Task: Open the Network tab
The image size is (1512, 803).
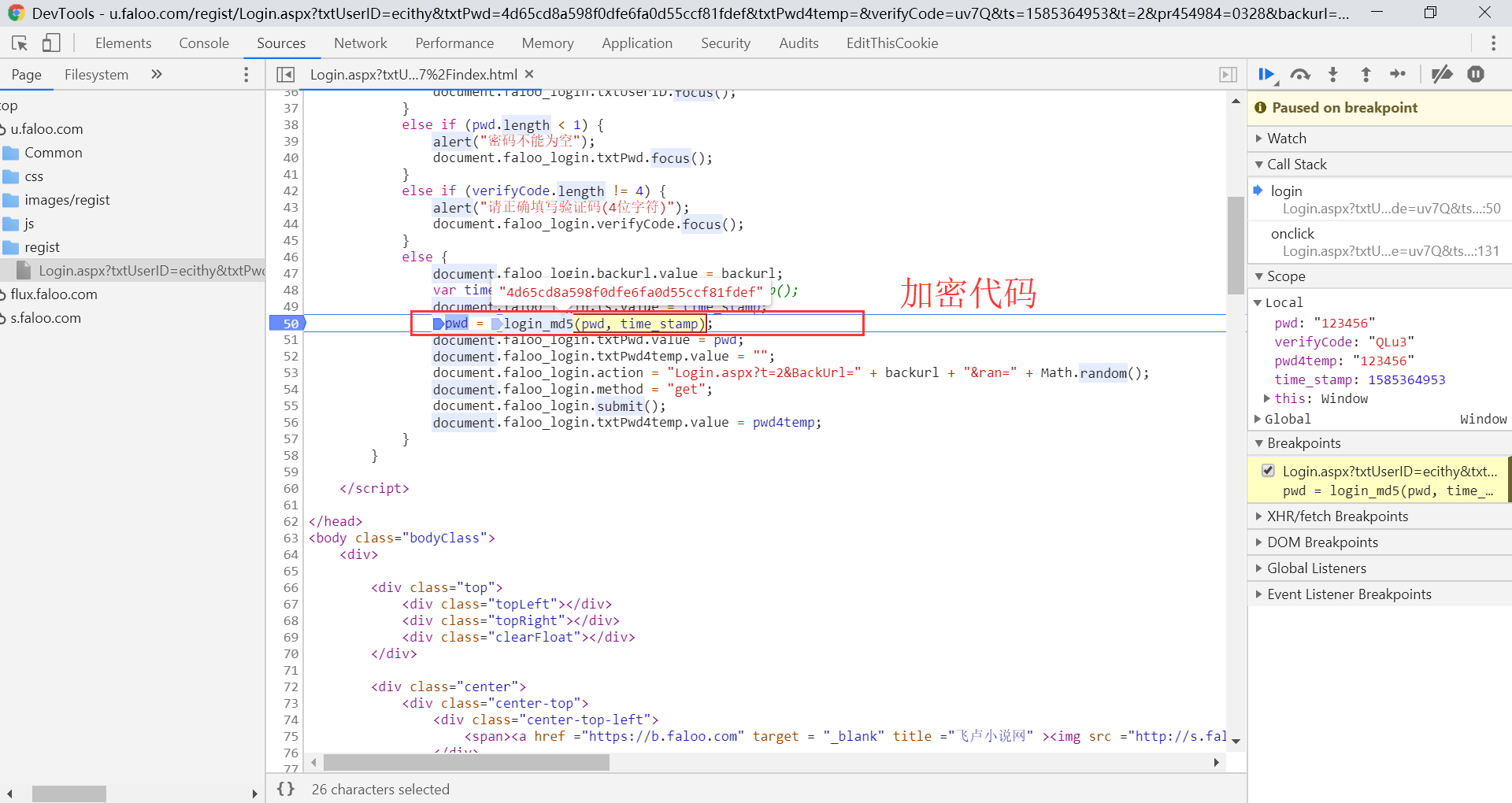Action: (x=361, y=43)
